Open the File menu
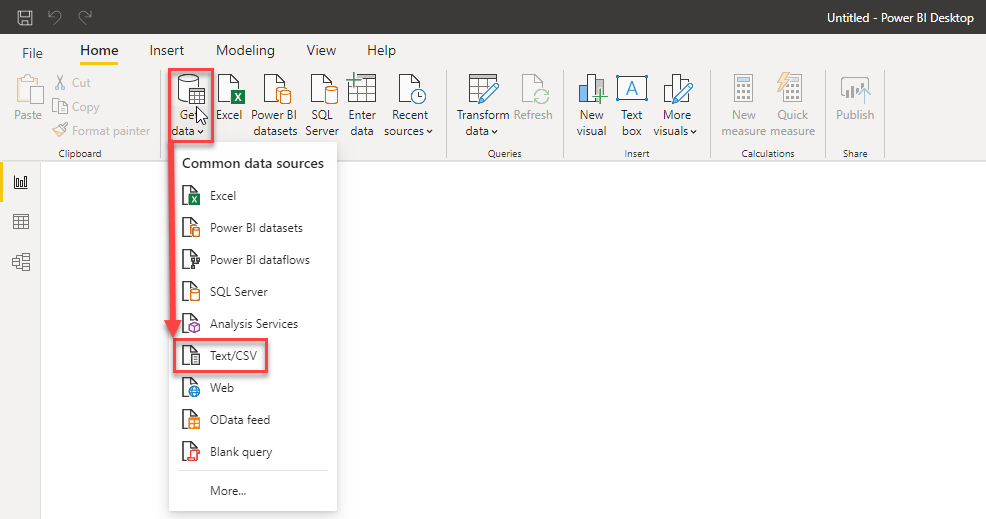 point(32,53)
